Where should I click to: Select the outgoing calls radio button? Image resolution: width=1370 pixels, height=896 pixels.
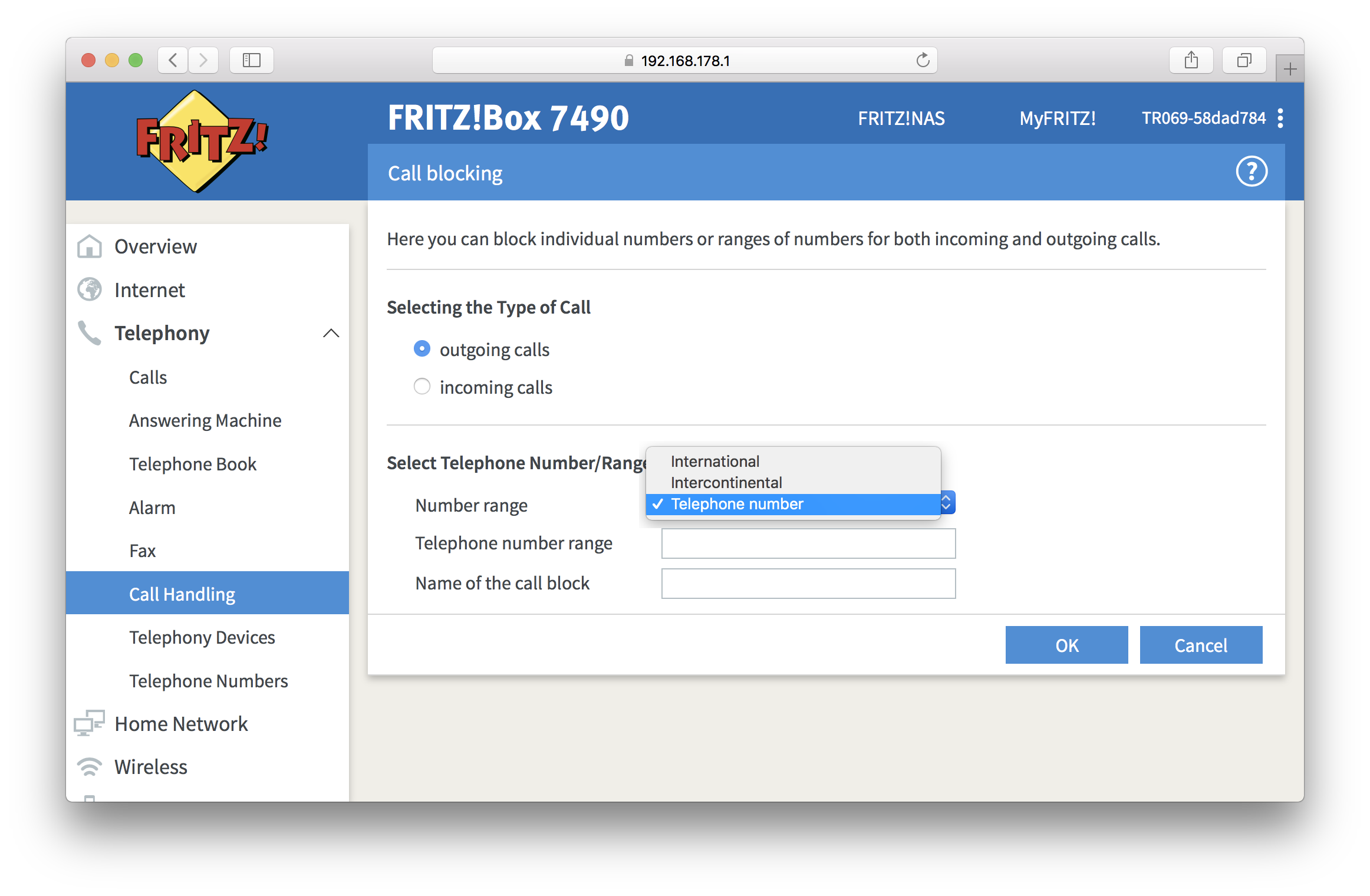click(422, 349)
